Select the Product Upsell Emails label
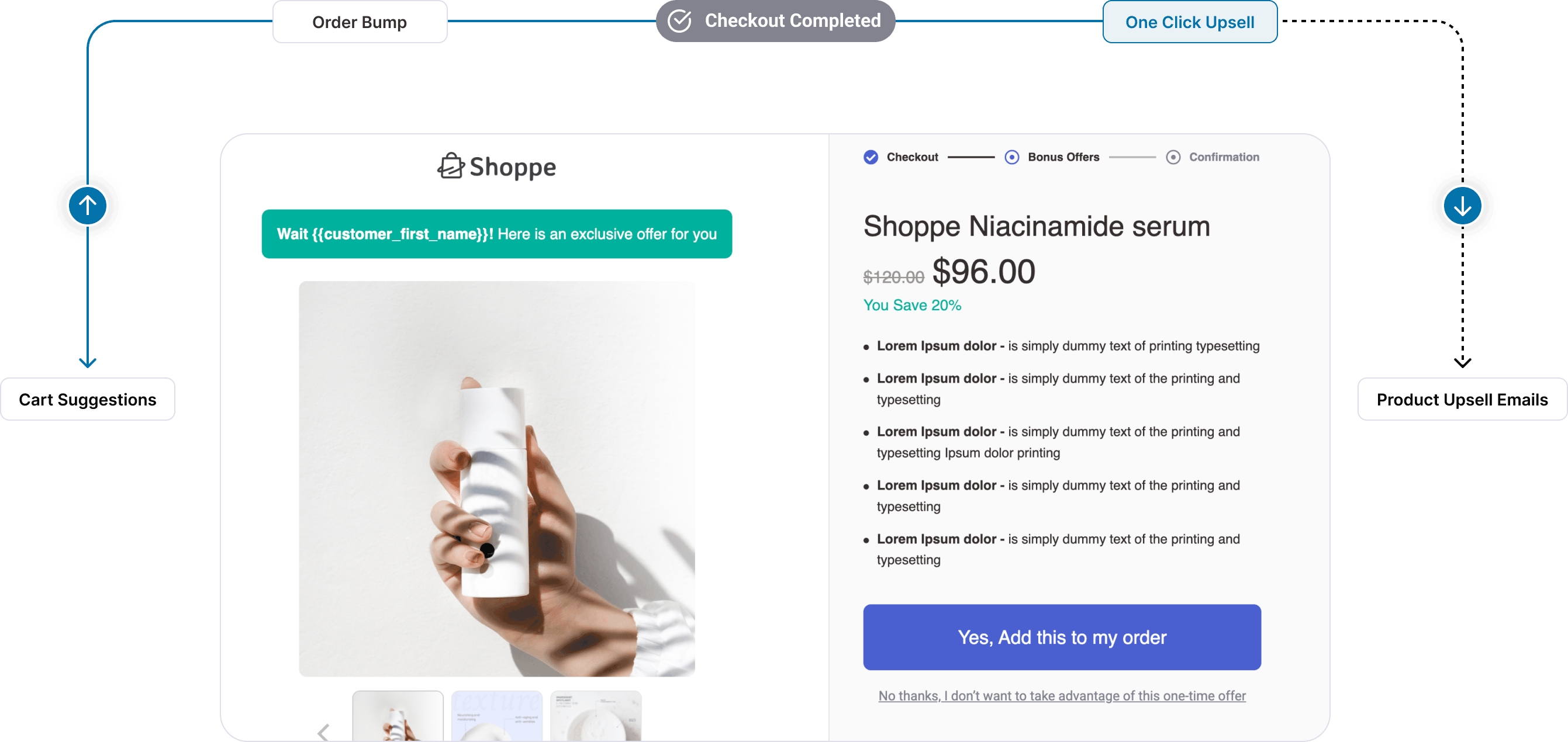Screen dimensions: 1568x742 (1462, 399)
